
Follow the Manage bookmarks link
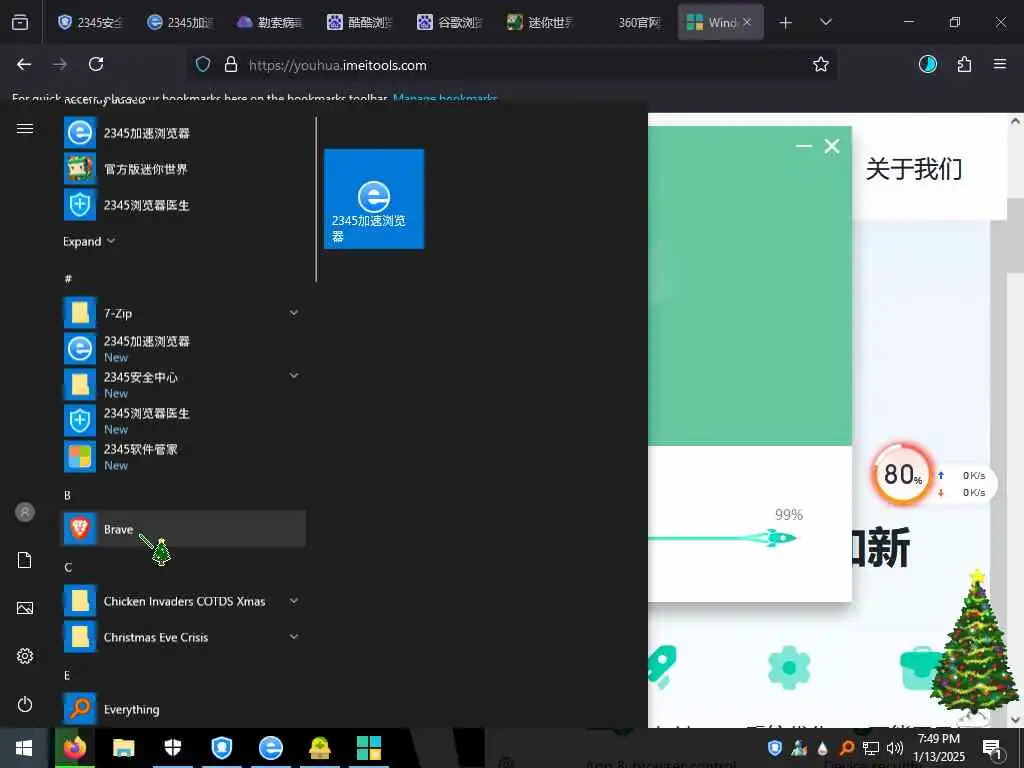point(445,99)
